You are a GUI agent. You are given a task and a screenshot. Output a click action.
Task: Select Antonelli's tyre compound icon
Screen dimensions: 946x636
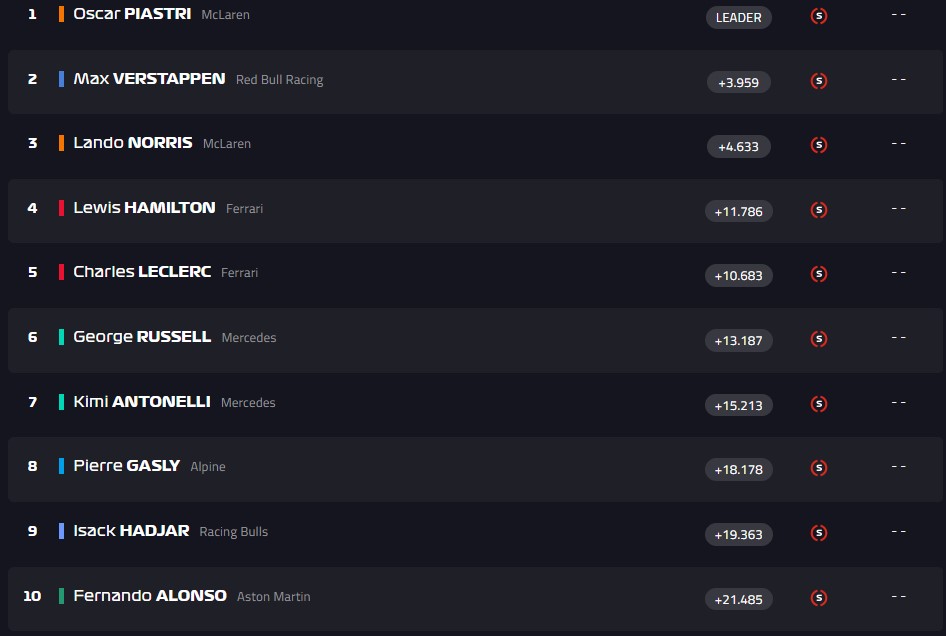click(818, 404)
